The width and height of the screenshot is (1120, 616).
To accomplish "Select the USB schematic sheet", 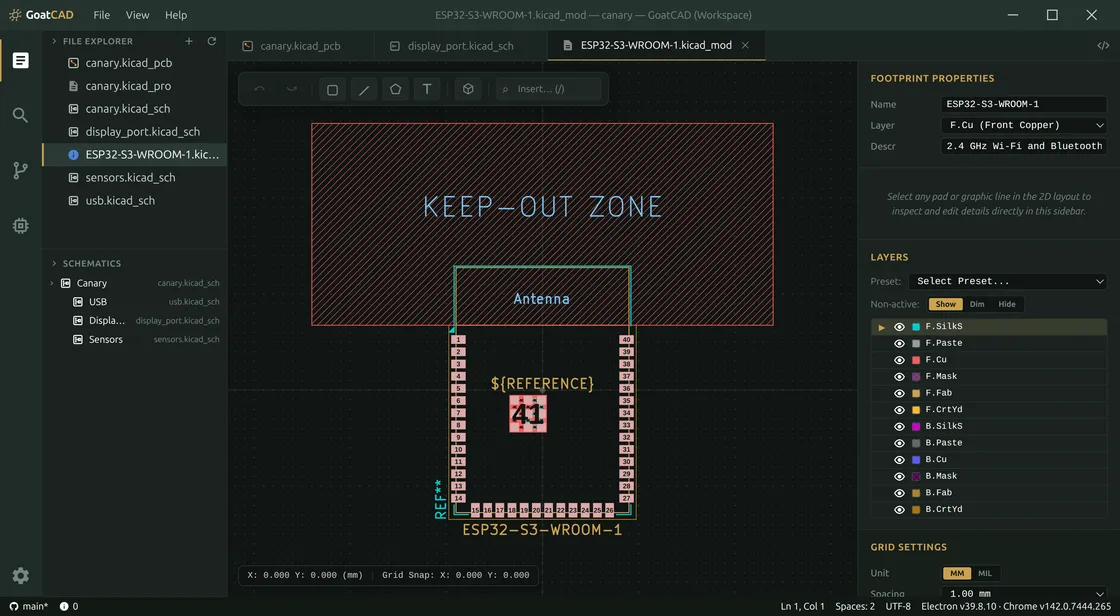I will pyautogui.click(x=135, y=302).
